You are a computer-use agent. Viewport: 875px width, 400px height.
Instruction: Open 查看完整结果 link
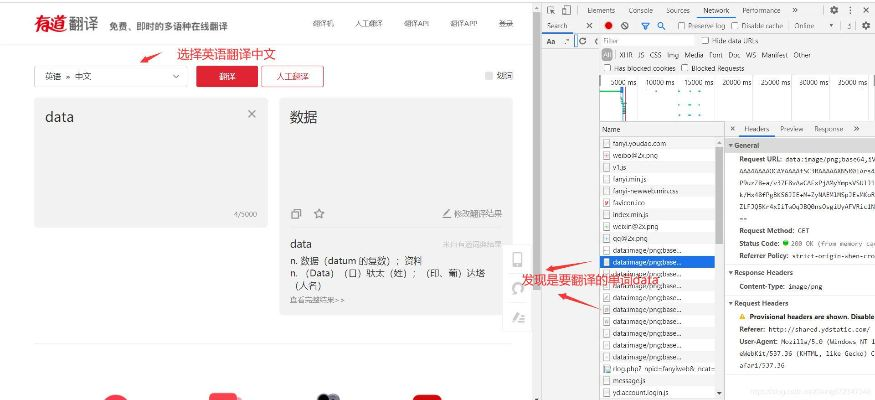tap(317, 300)
